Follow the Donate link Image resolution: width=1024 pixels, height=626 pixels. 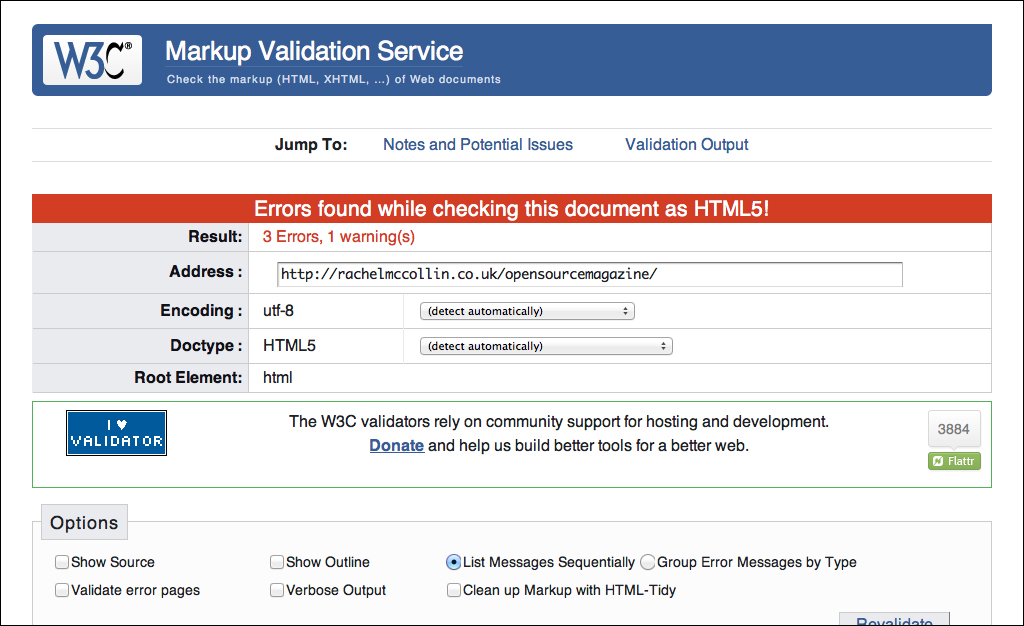pos(397,446)
